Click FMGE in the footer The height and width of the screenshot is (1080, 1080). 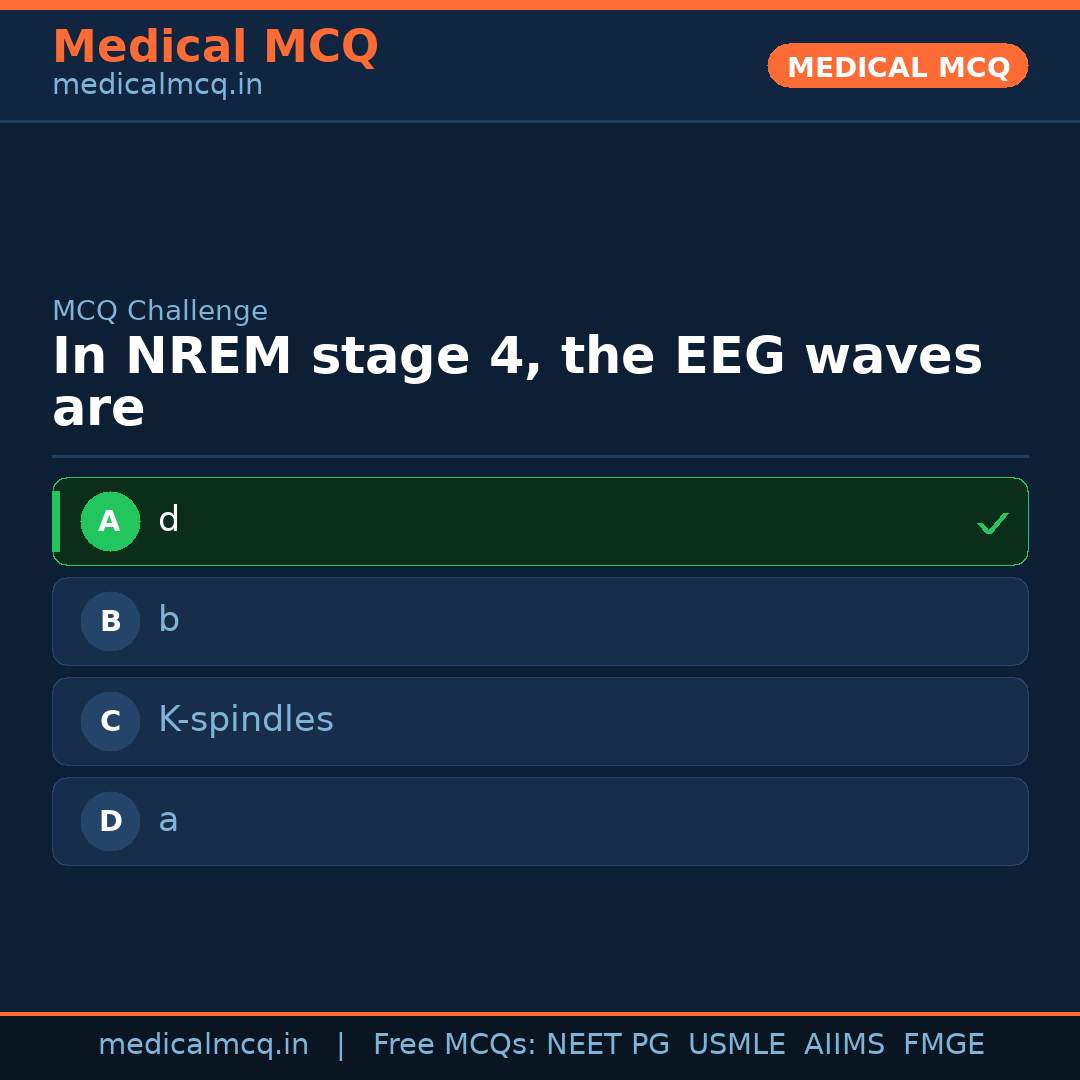[943, 1045]
